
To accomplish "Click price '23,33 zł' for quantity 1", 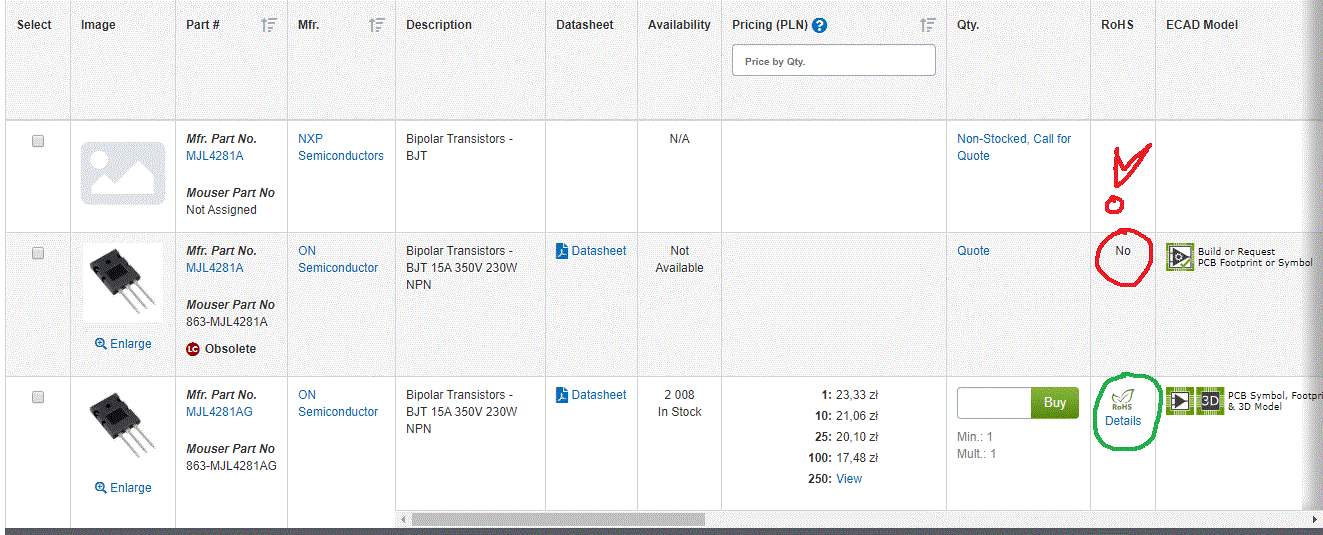I will tap(857, 395).
